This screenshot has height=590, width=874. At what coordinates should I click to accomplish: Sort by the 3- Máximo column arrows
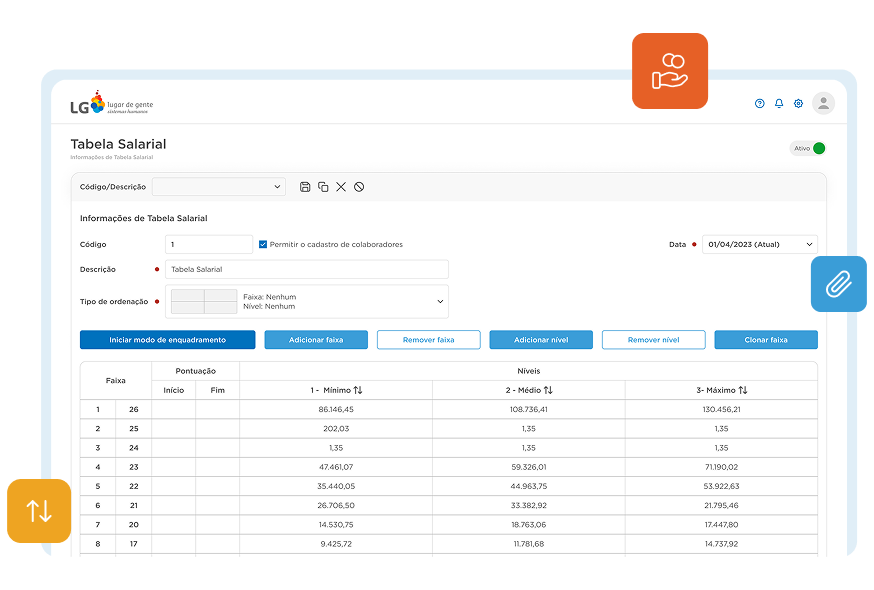(x=743, y=390)
